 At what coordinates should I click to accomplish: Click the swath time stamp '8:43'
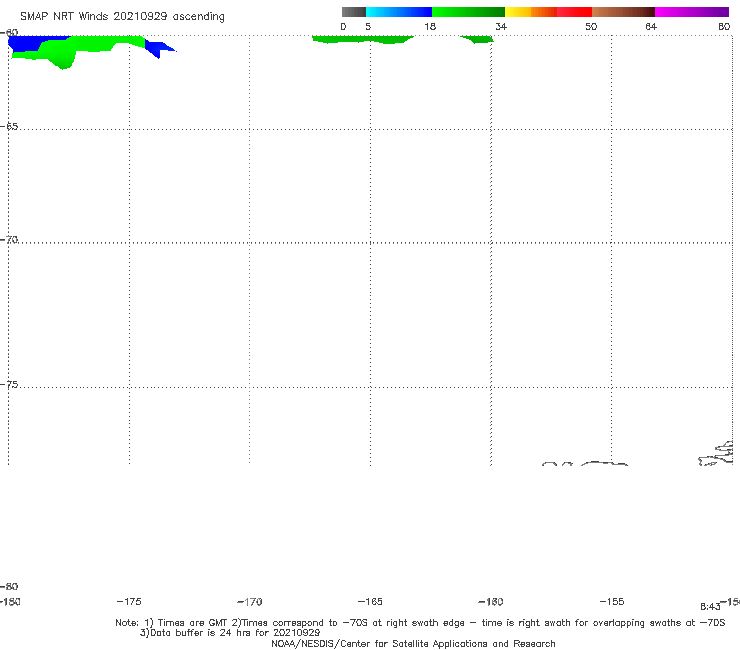[710, 607]
